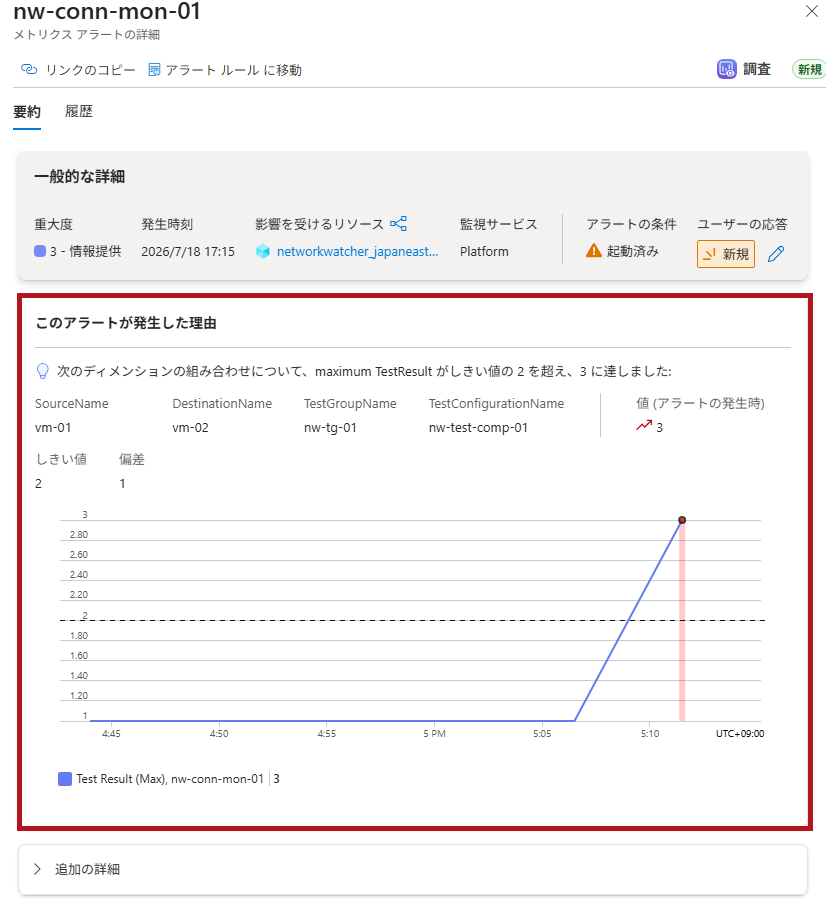Click the nw-tg-01 test group value
Viewport: 826px width, 916px height.
pyautogui.click(x=330, y=428)
